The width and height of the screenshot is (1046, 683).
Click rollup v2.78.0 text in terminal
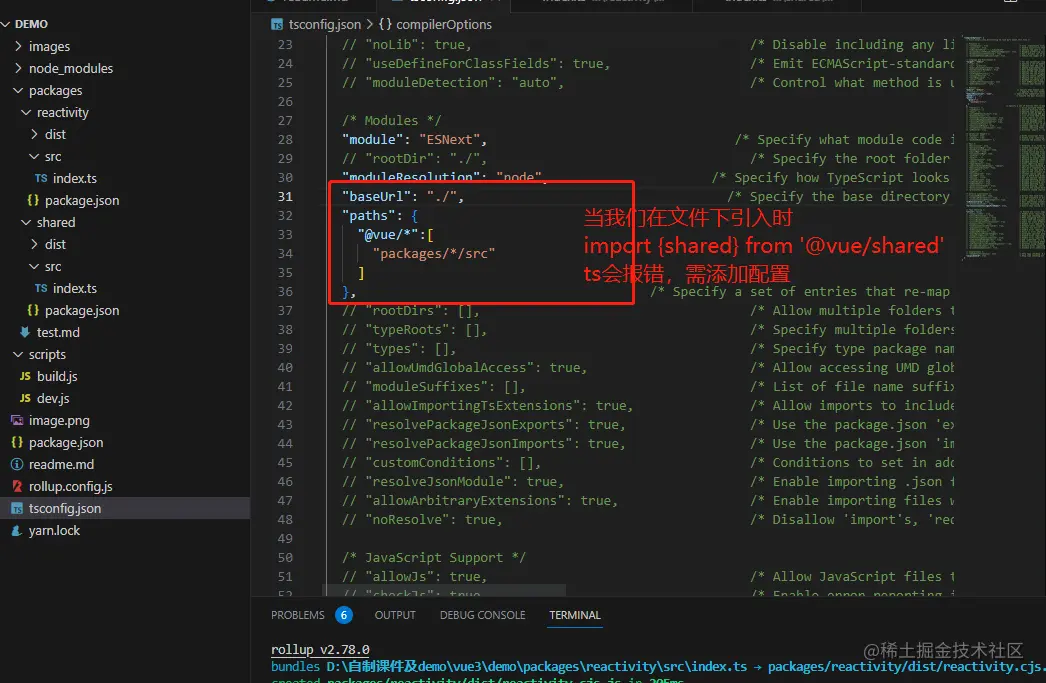click(320, 650)
